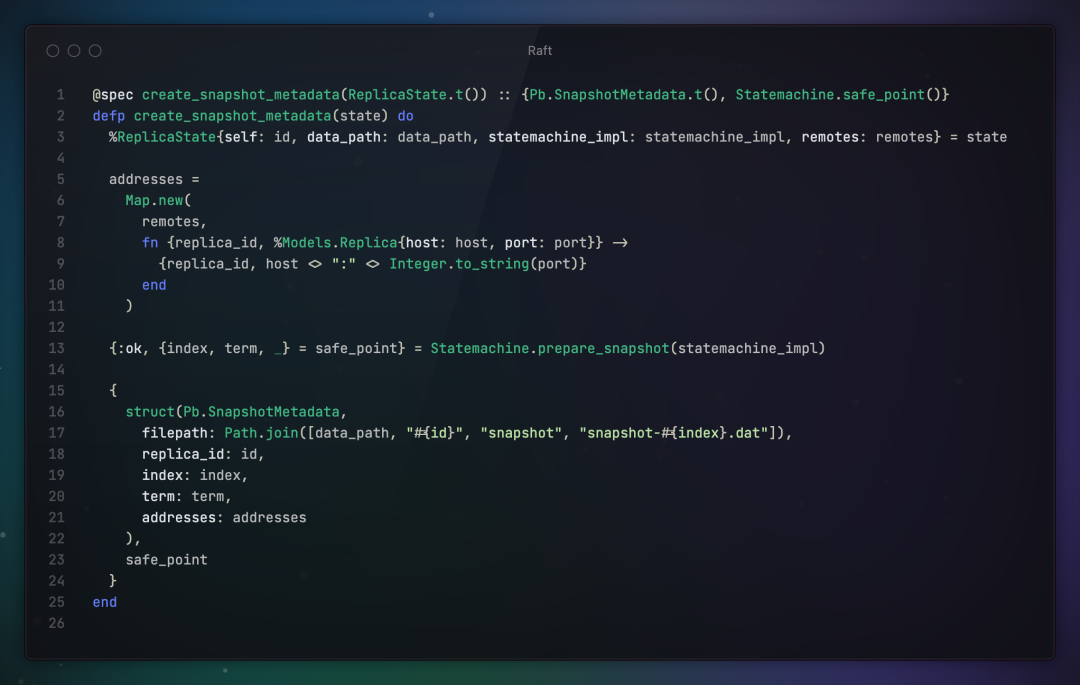Click the "fn" keyword on line 8

150,243
